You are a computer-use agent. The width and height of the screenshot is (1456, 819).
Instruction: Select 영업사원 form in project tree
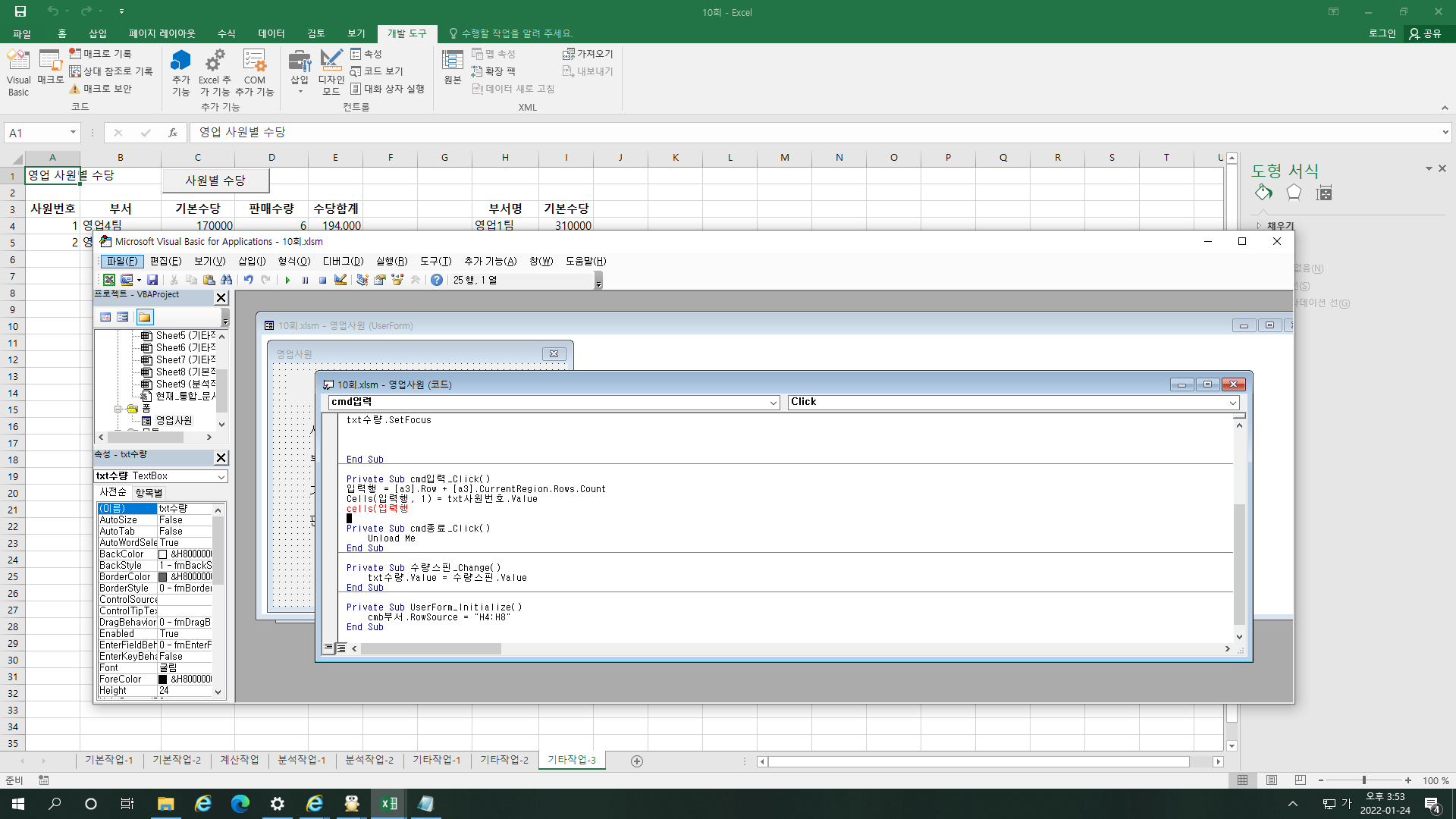(x=173, y=420)
